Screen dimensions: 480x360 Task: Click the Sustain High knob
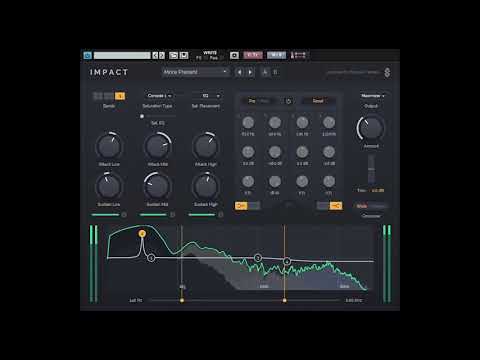(x=206, y=186)
